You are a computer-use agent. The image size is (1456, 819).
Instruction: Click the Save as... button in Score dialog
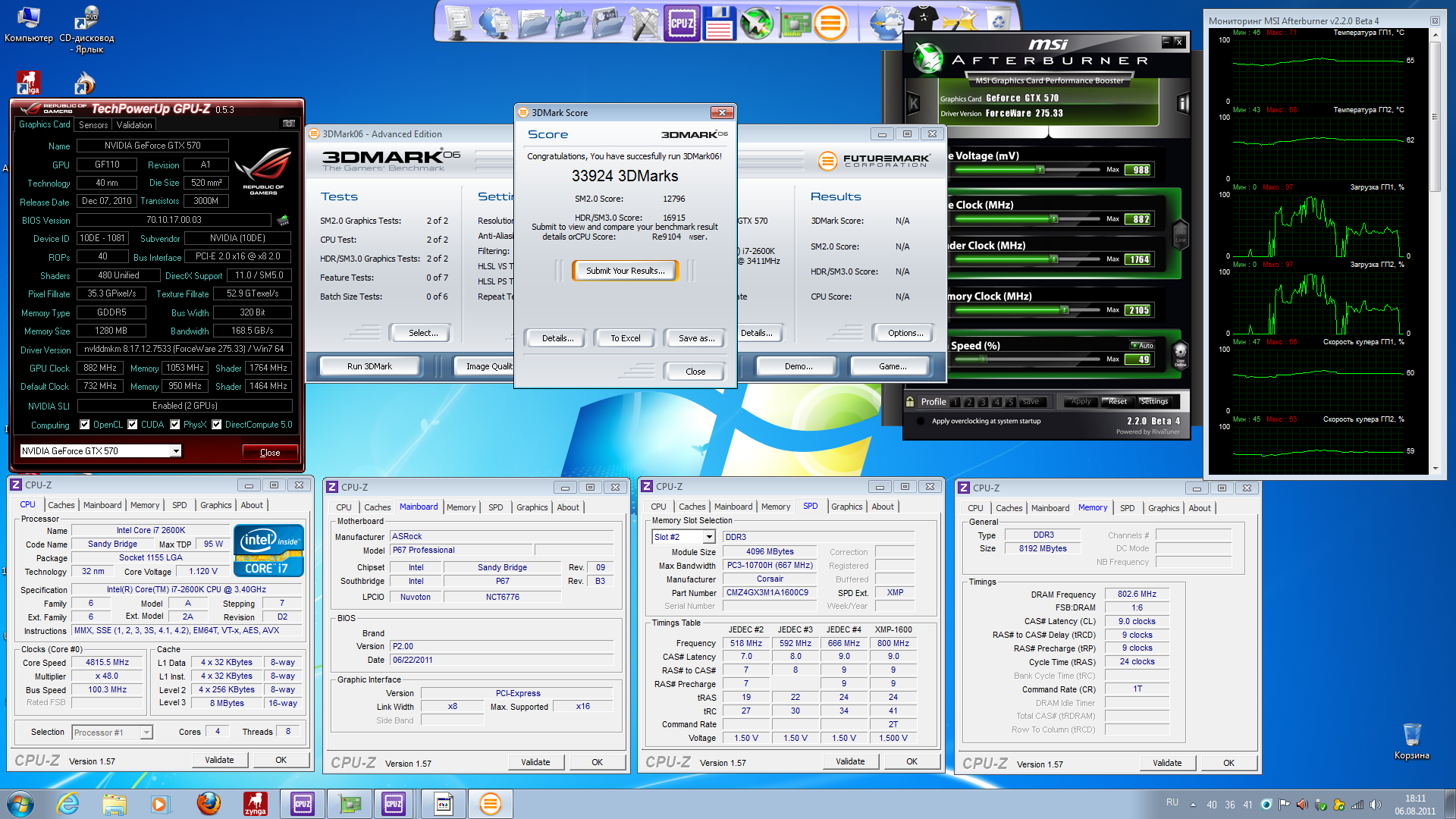(x=696, y=338)
